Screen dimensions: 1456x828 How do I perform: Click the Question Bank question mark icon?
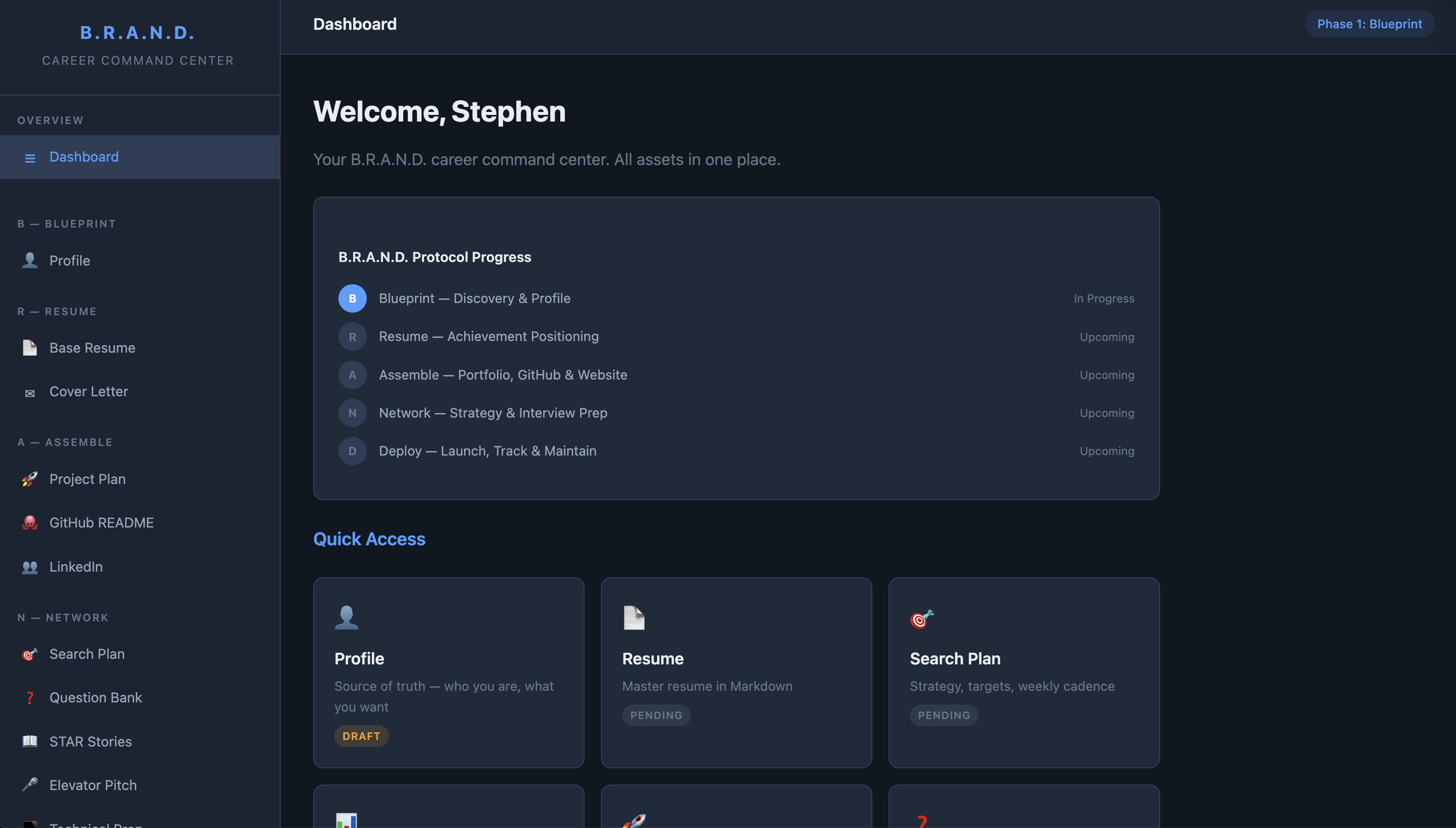(29, 697)
